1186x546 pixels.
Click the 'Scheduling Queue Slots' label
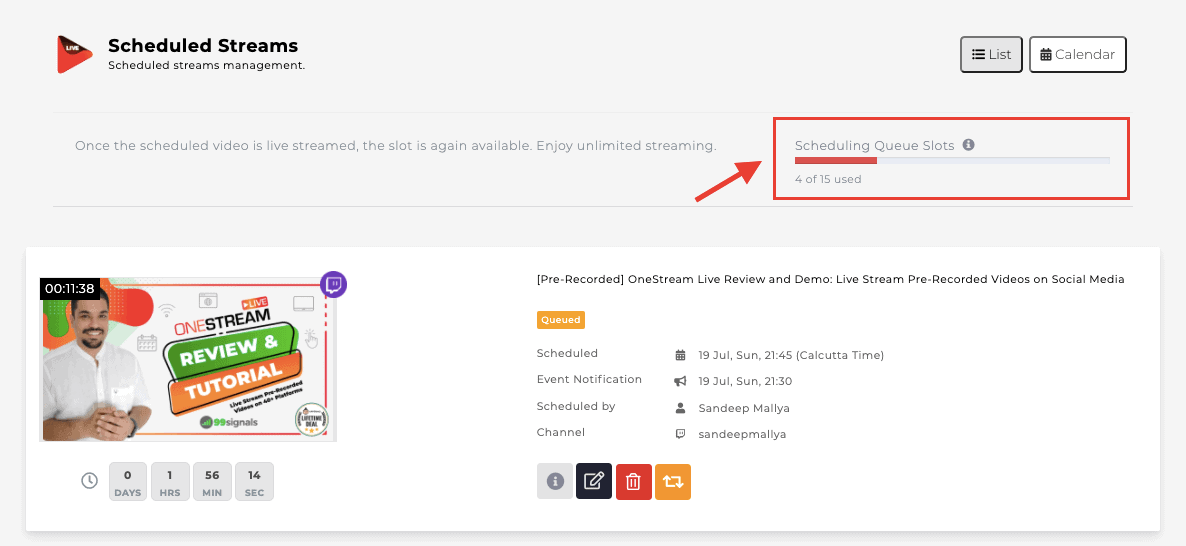click(x=874, y=145)
